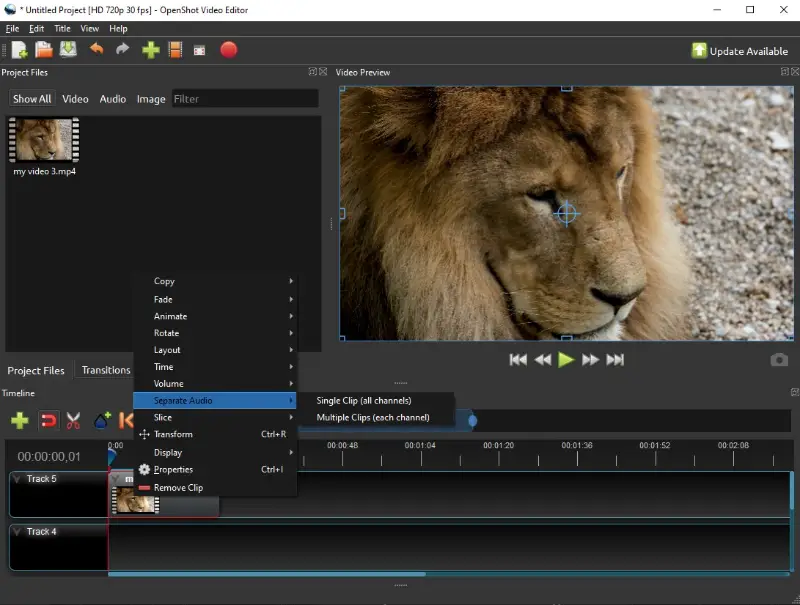Screen dimensions: 800x605
Task: Choose Remove Clip in the context menu
Action: pyautogui.click(x=215, y=488)
